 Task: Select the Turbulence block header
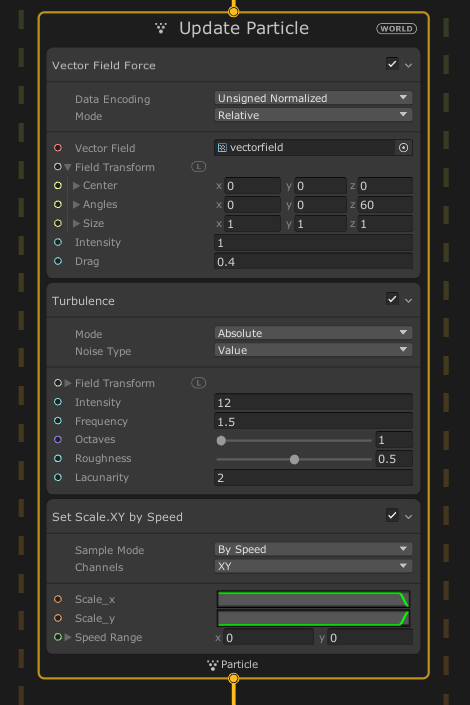pyautogui.click(x=233, y=300)
